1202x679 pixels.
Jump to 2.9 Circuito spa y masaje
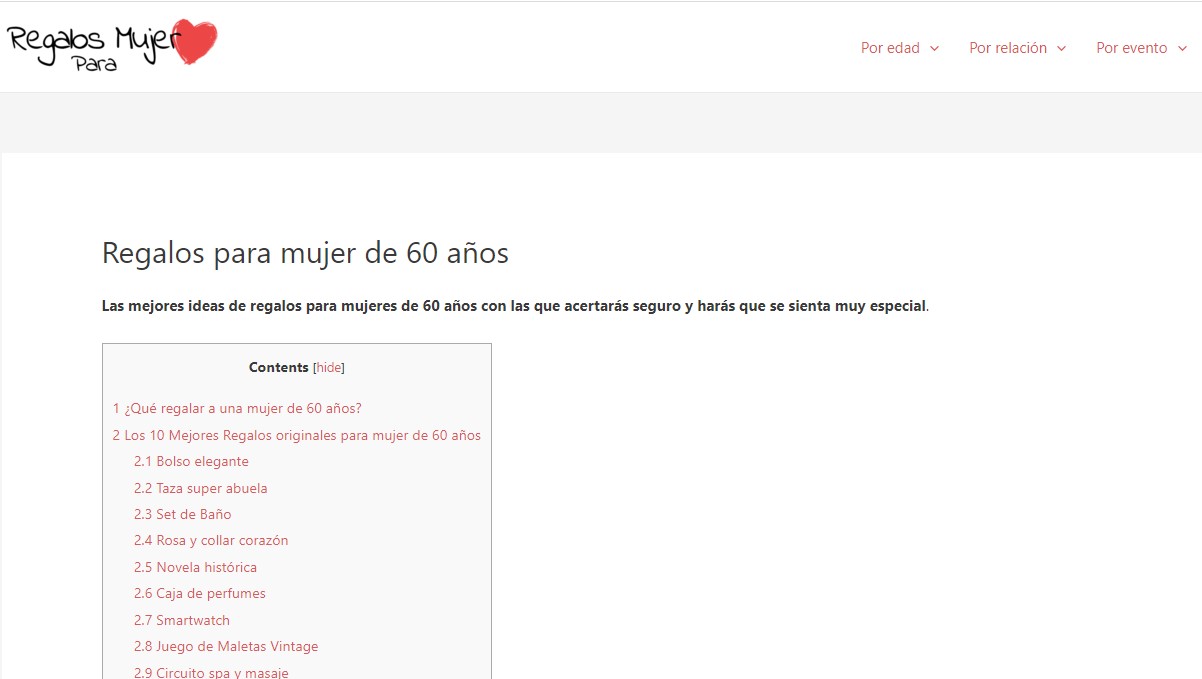tap(211, 672)
